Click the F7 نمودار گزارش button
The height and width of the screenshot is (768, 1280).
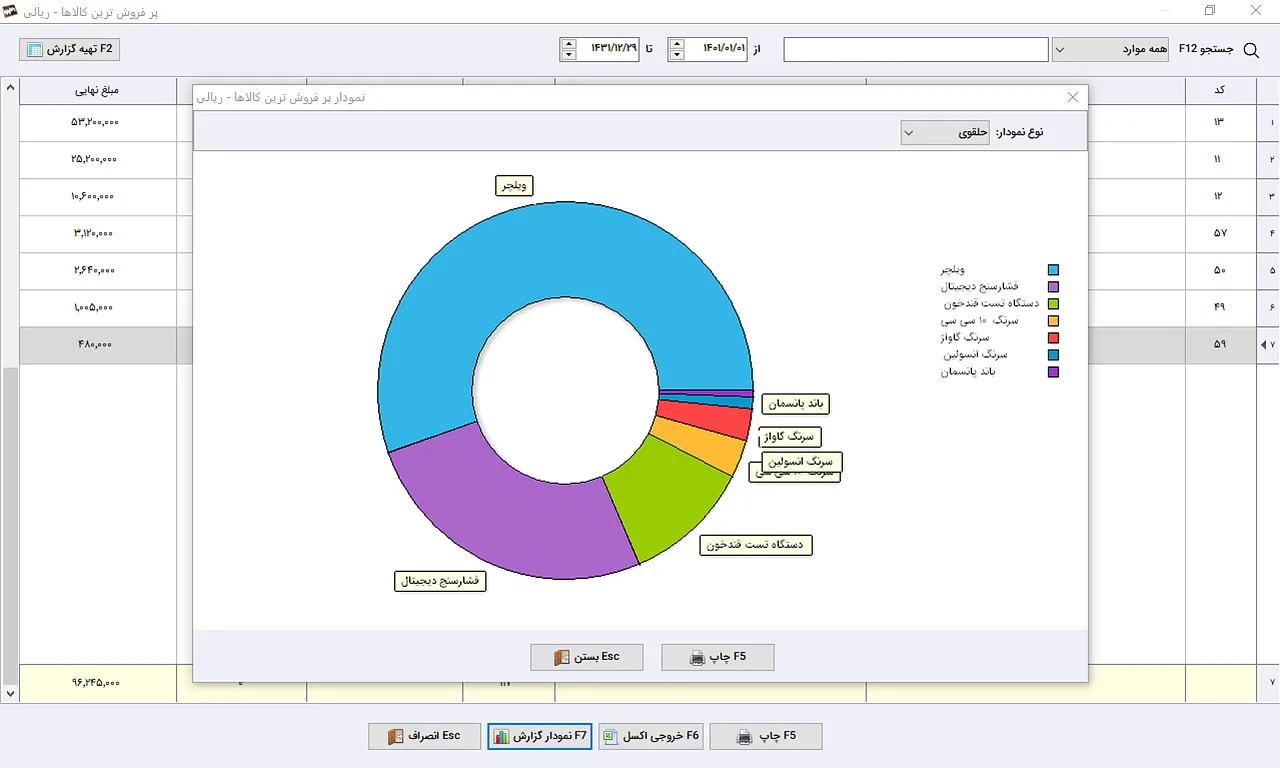[541, 736]
